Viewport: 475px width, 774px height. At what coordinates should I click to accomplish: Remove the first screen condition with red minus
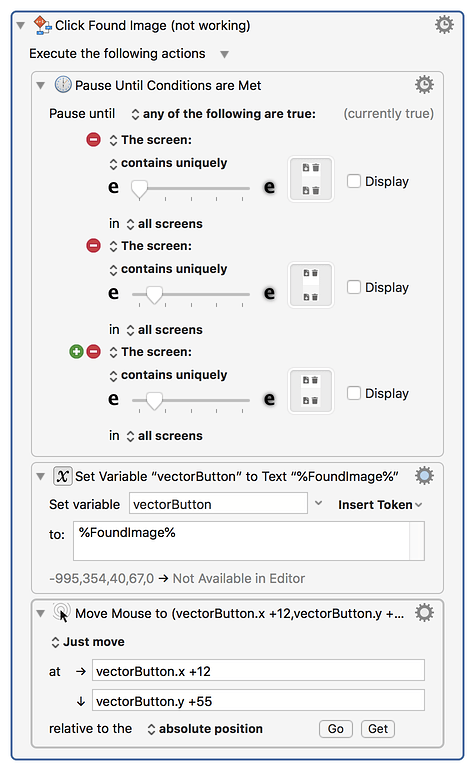[x=93, y=140]
